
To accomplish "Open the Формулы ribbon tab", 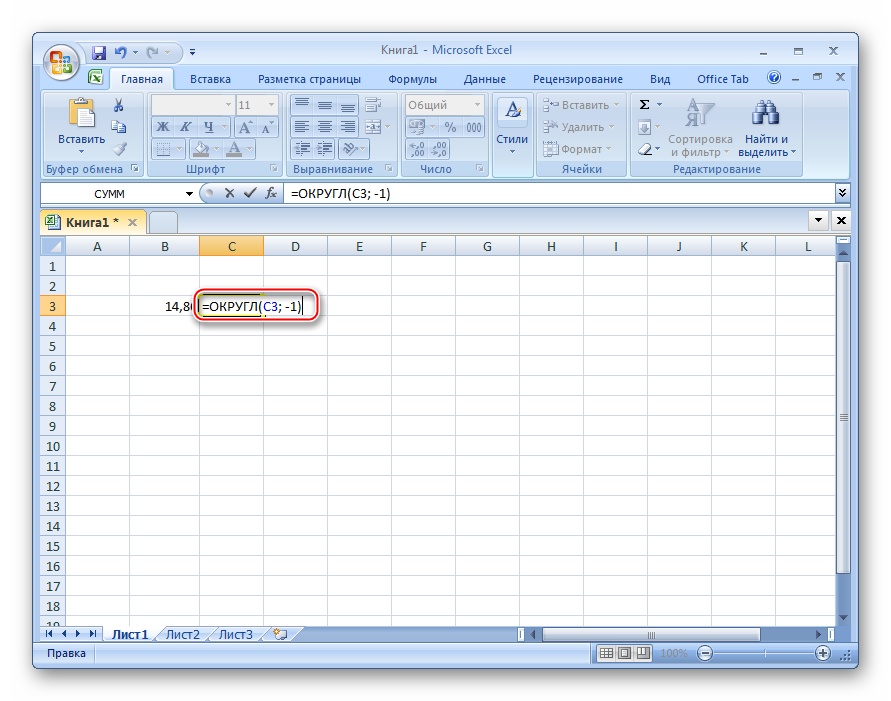I will click(x=412, y=79).
